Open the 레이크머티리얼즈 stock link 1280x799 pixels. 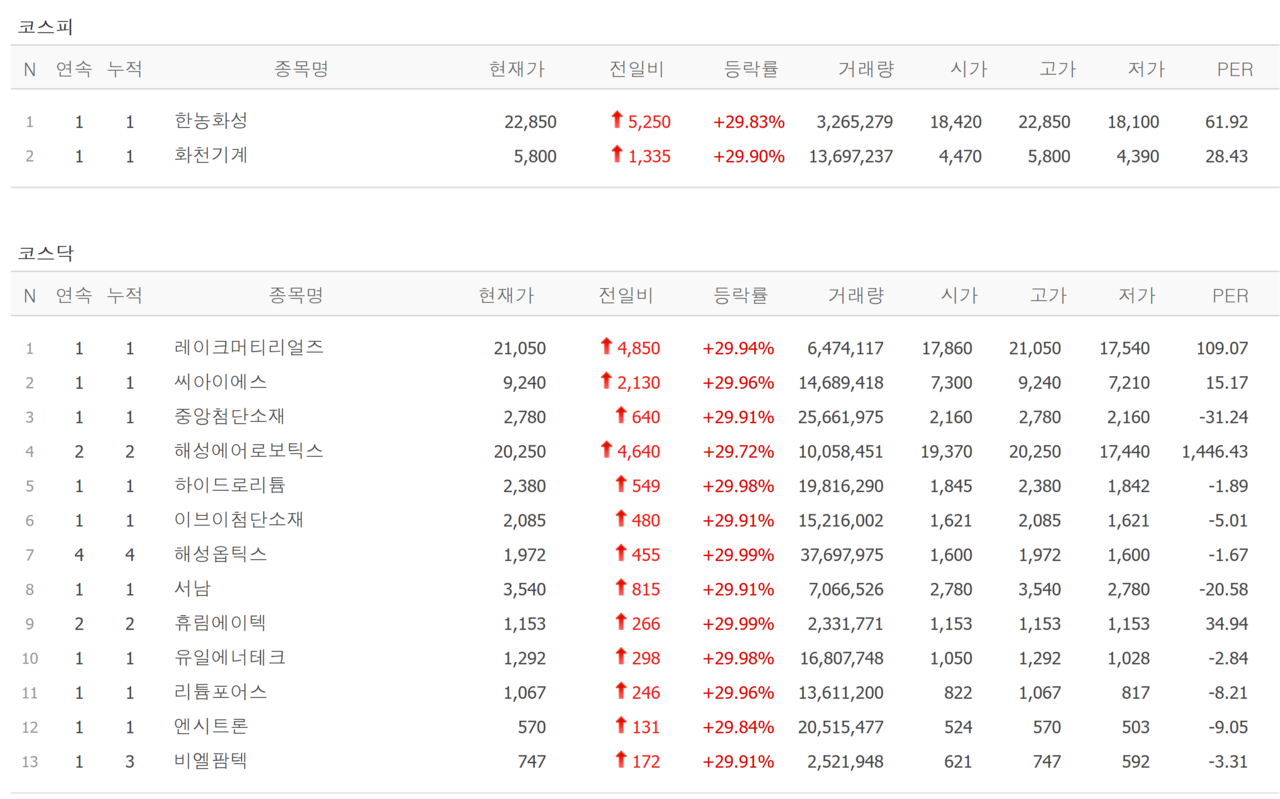(249, 348)
